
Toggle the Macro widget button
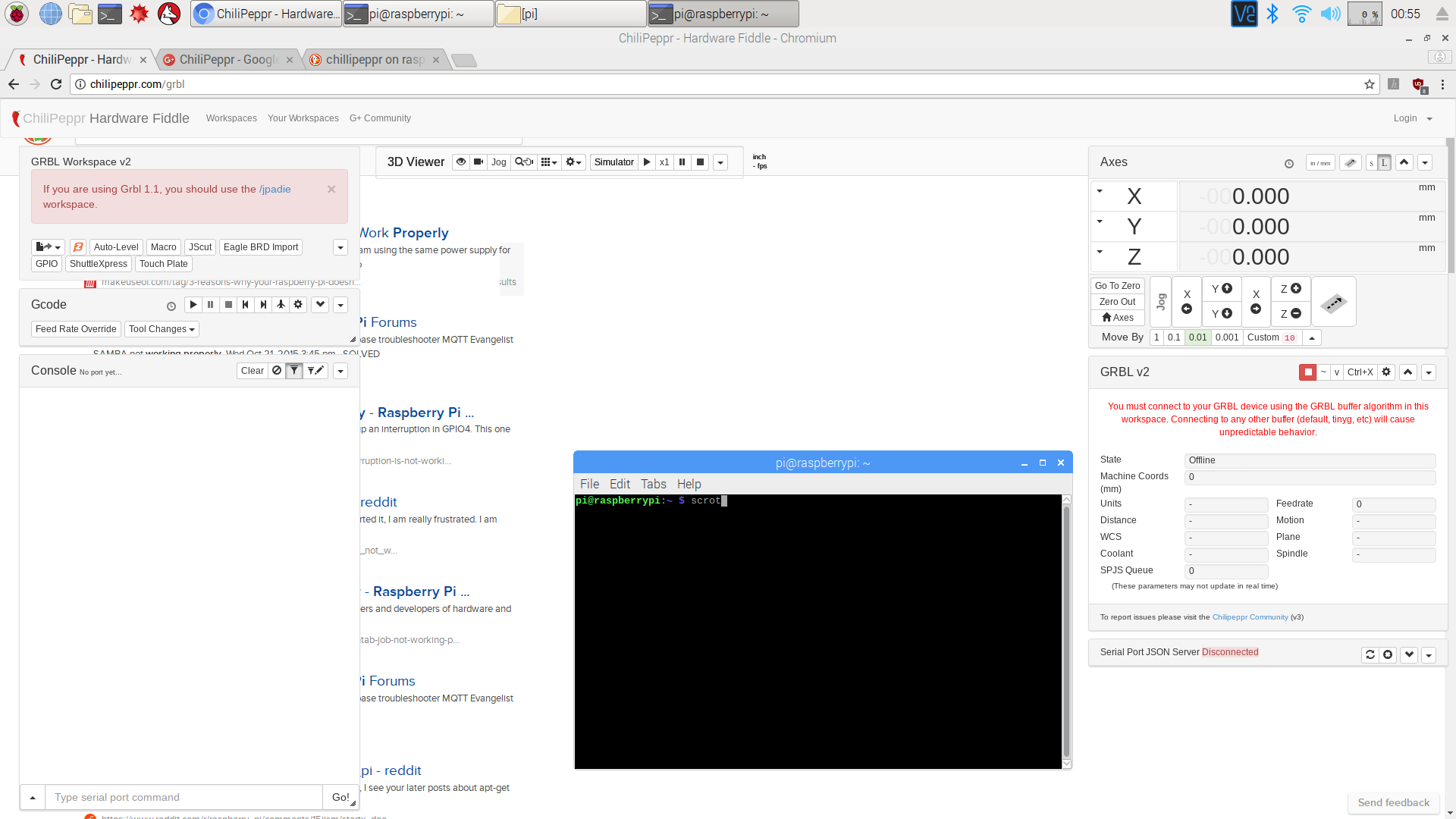click(x=163, y=247)
